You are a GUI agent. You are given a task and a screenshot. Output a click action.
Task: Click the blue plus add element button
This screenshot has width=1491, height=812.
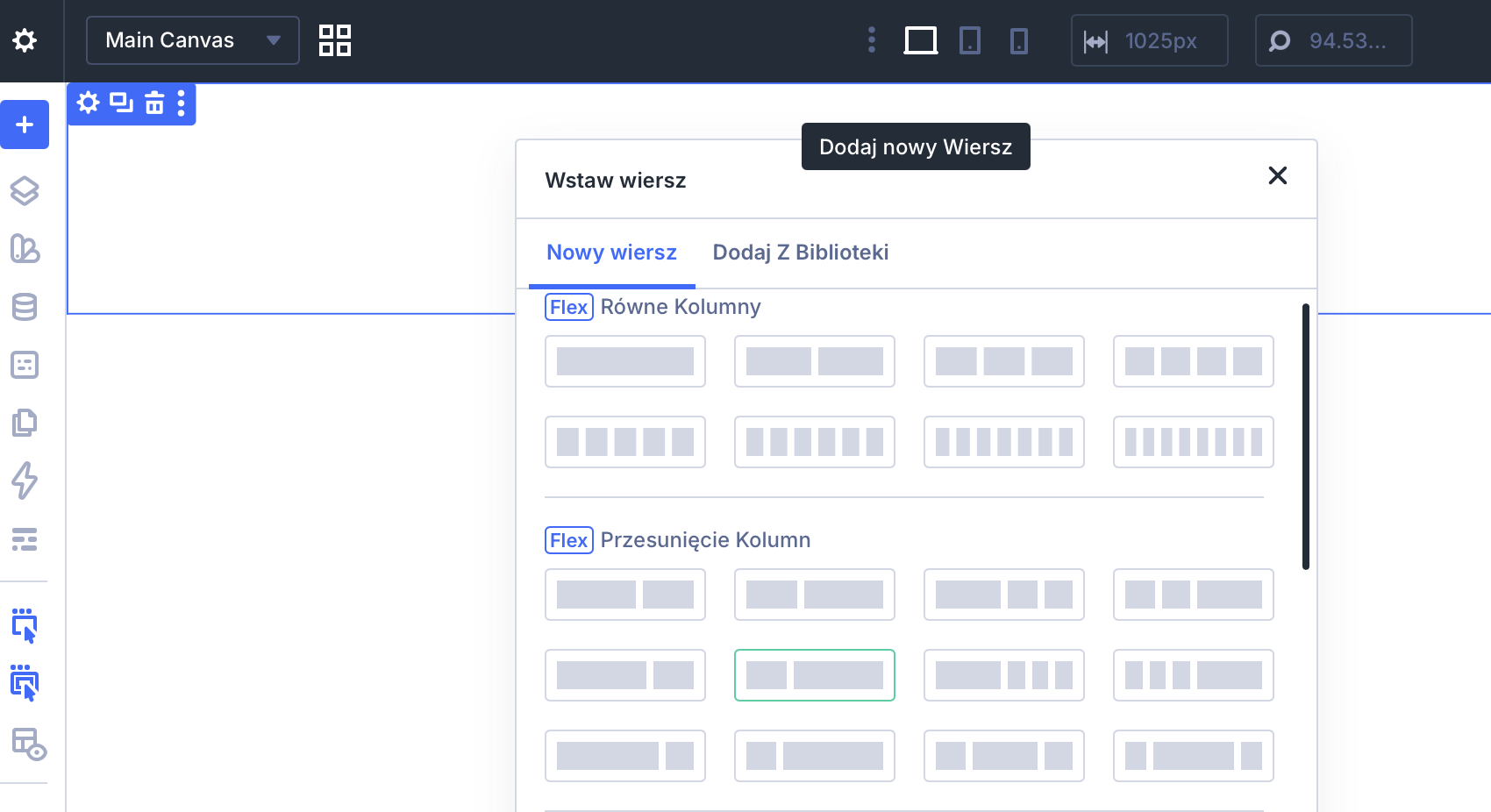(25, 125)
